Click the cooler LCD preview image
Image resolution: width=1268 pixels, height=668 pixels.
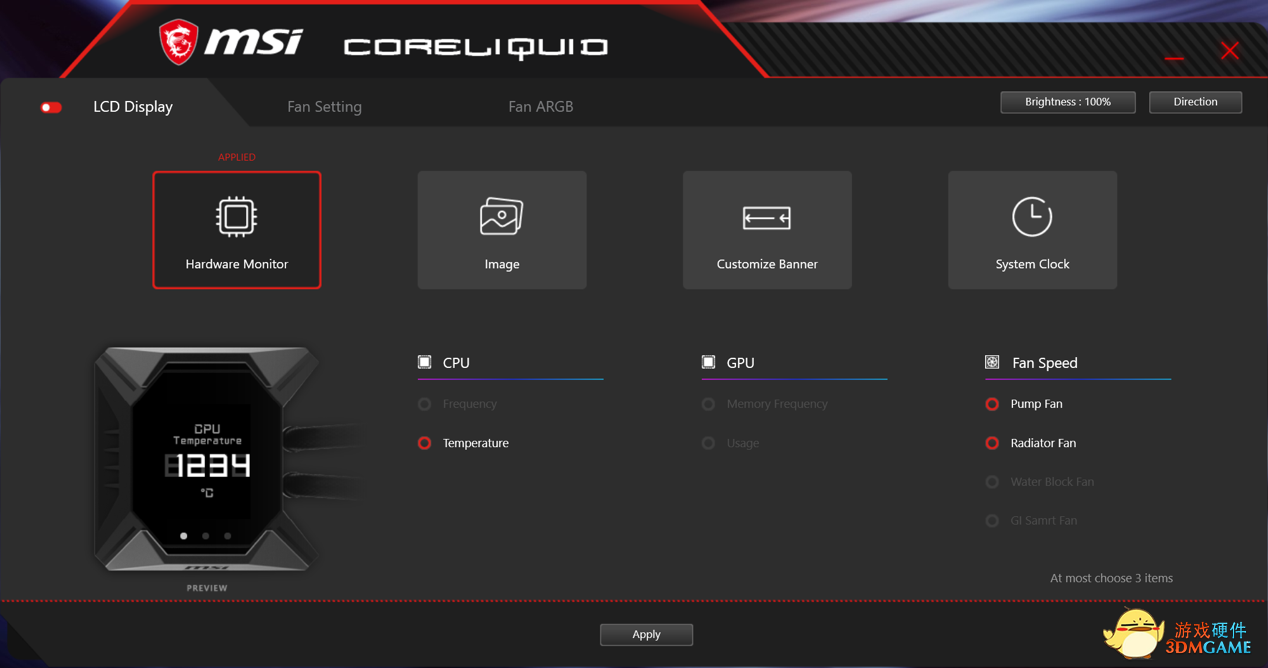[207, 460]
